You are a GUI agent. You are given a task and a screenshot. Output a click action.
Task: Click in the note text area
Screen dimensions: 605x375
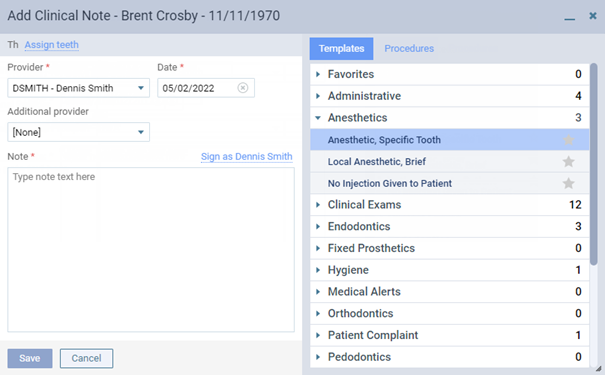151,250
